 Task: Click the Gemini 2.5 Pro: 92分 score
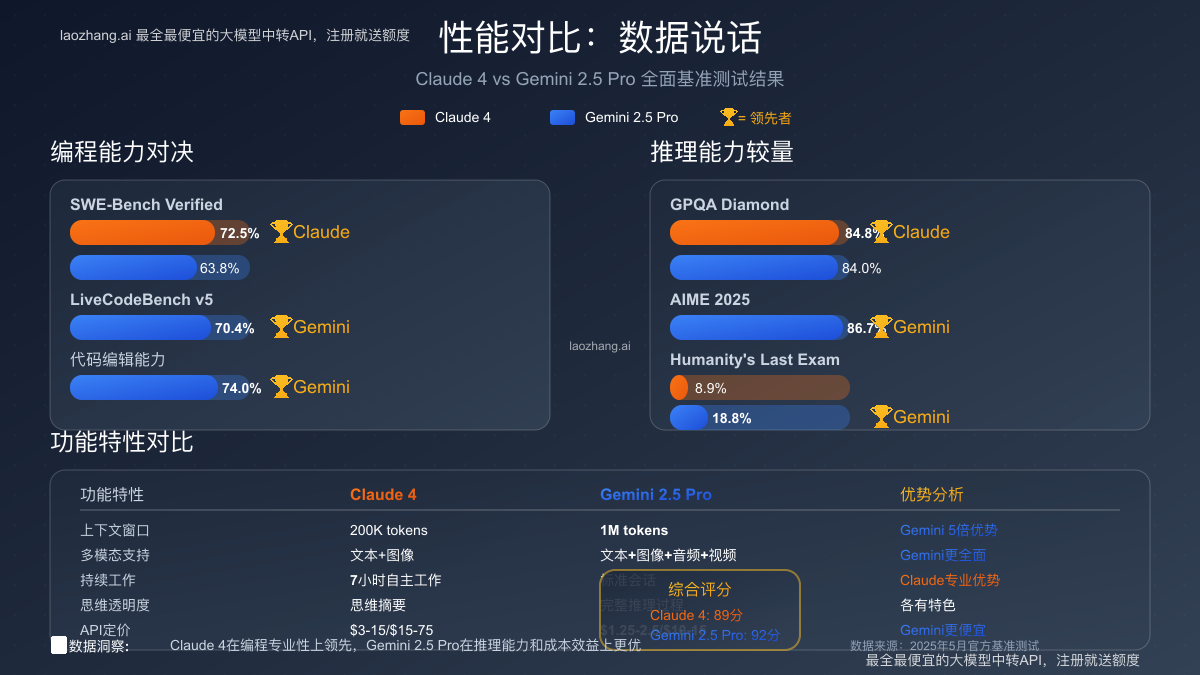715,635
